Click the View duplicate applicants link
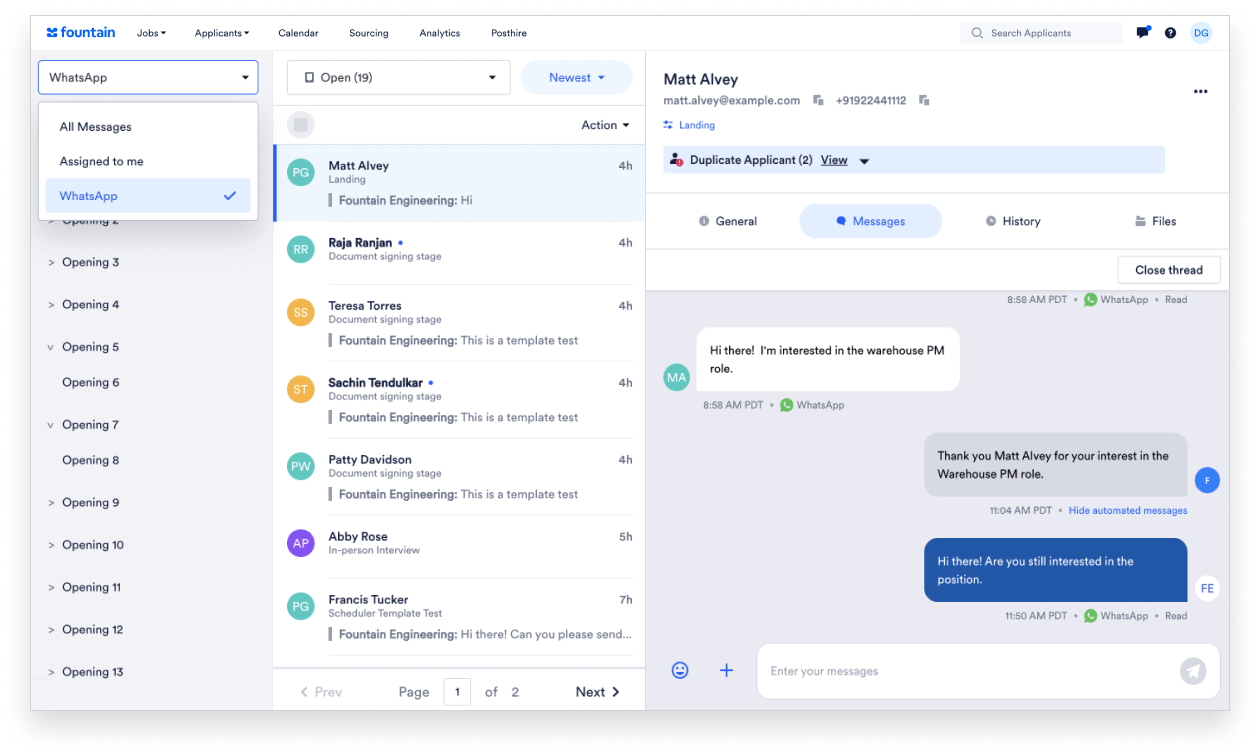 point(834,160)
